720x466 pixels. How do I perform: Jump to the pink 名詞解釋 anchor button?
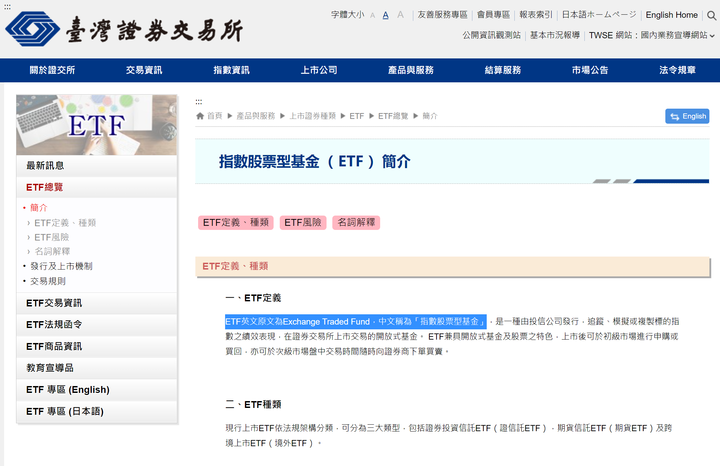coord(356,223)
